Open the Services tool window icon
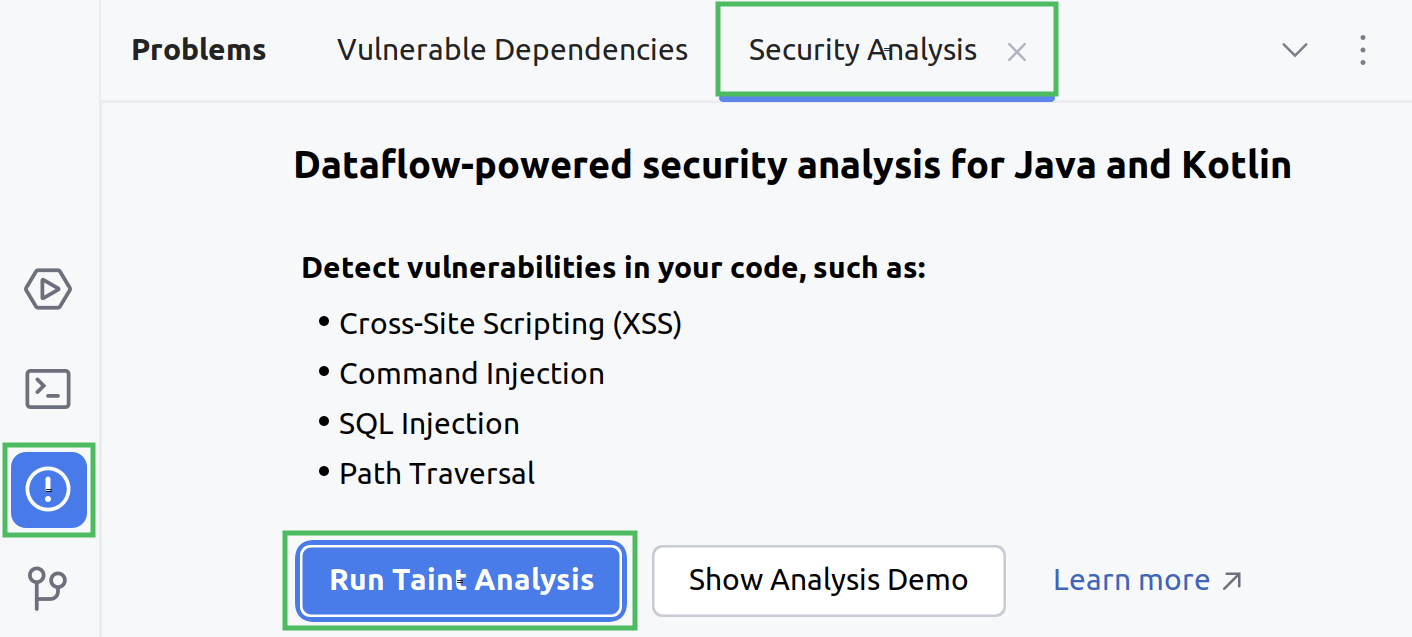The image size is (1412, 637). pyautogui.click(x=48, y=288)
